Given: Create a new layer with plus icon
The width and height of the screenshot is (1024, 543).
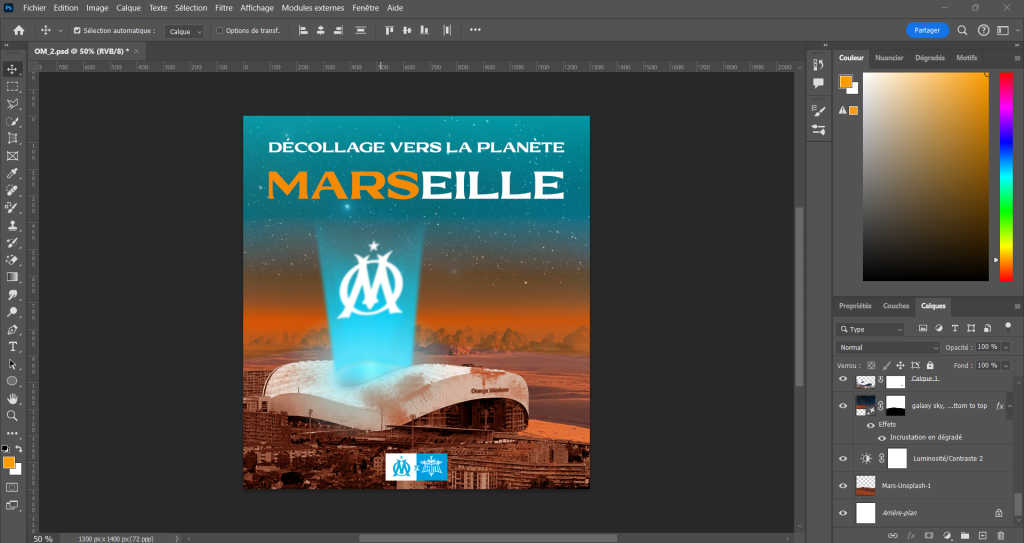Looking at the screenshot, I should coord(982,536).
